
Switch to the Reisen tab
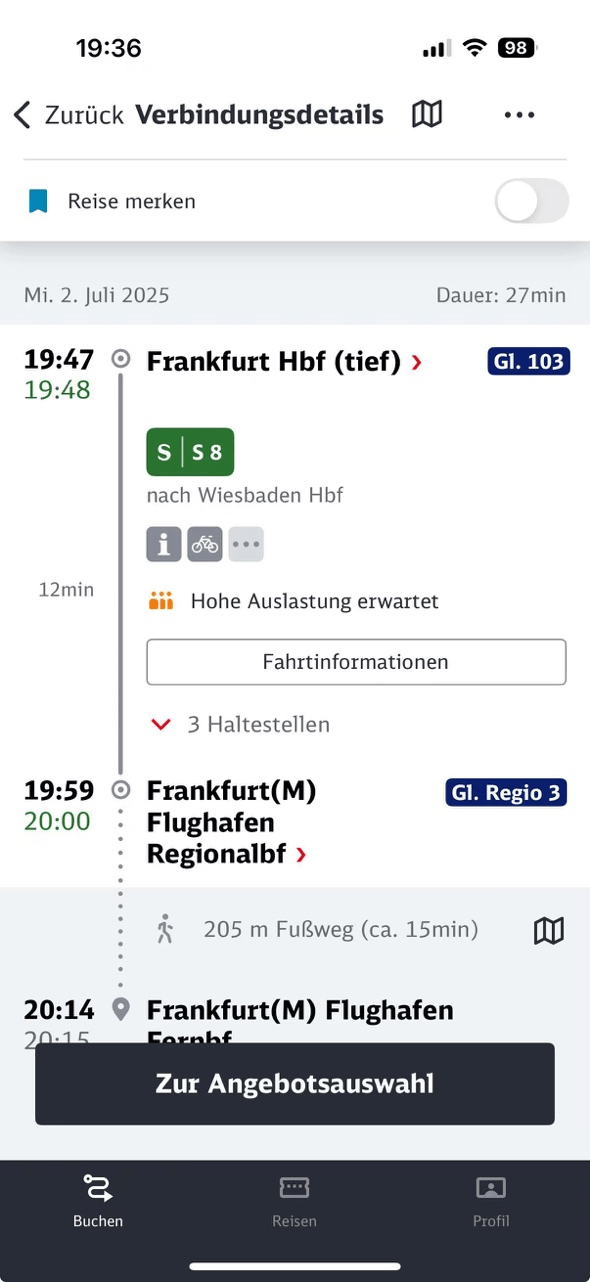[x=294, y=1201]
